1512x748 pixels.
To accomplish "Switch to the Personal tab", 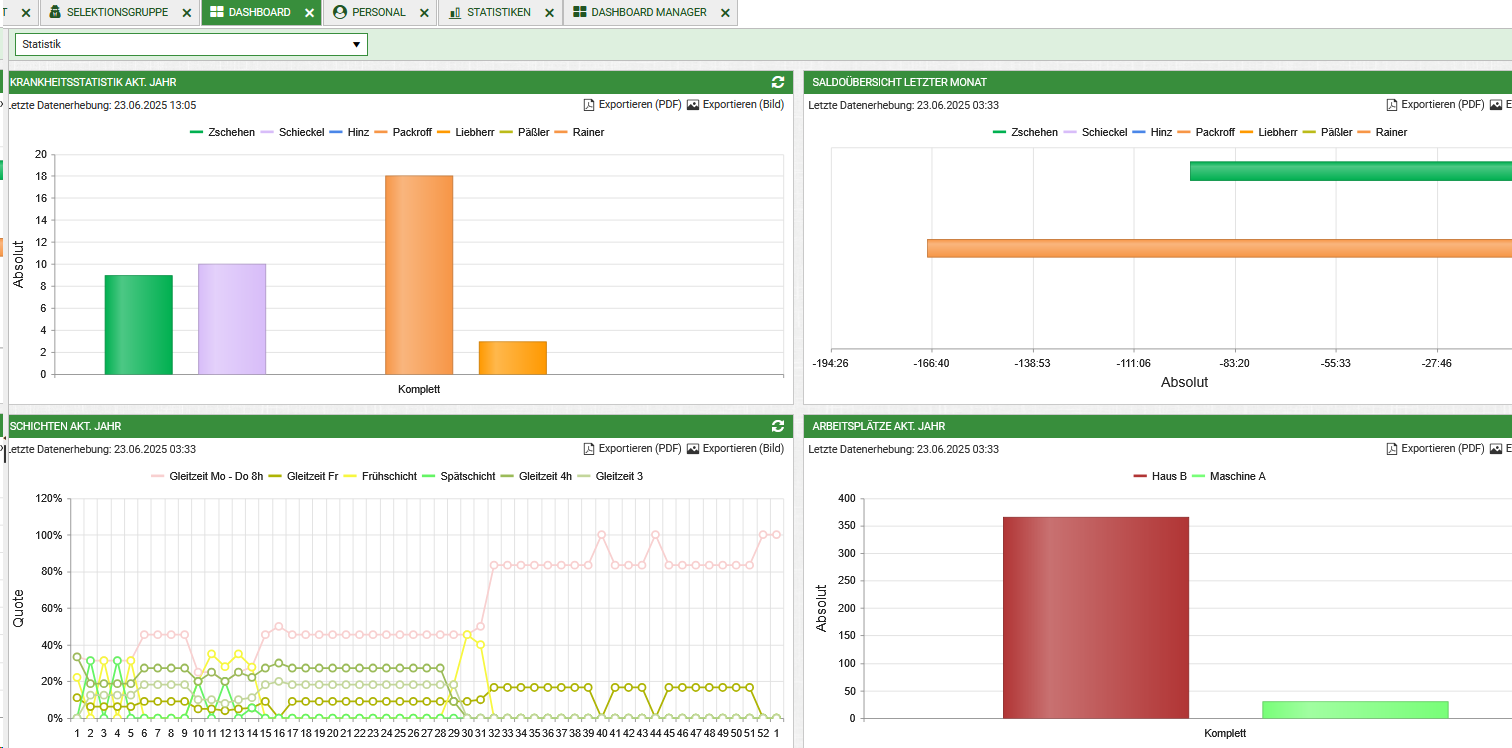I will point(379,12).
